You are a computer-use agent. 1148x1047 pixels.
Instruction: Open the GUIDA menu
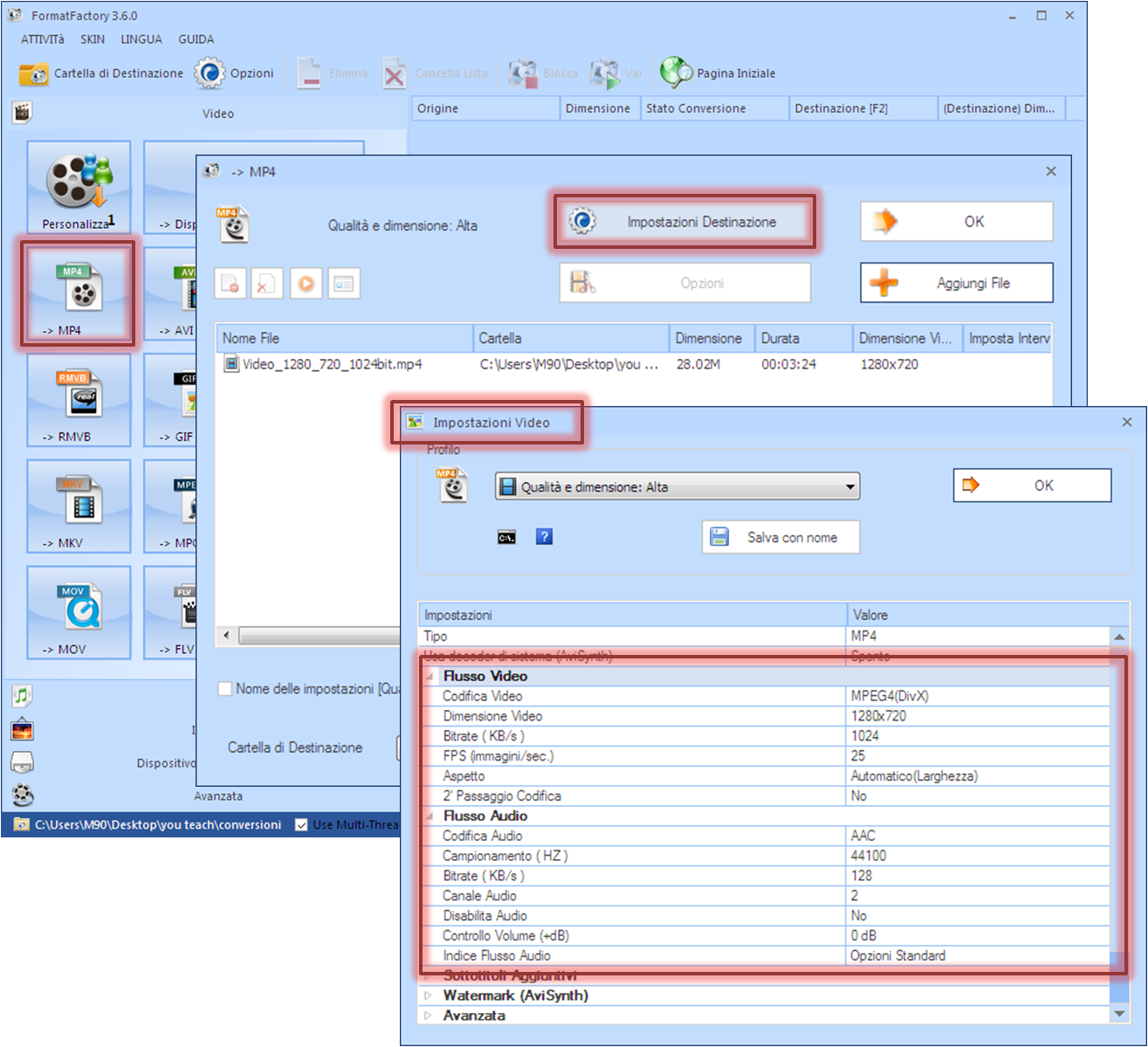point(196,39)
